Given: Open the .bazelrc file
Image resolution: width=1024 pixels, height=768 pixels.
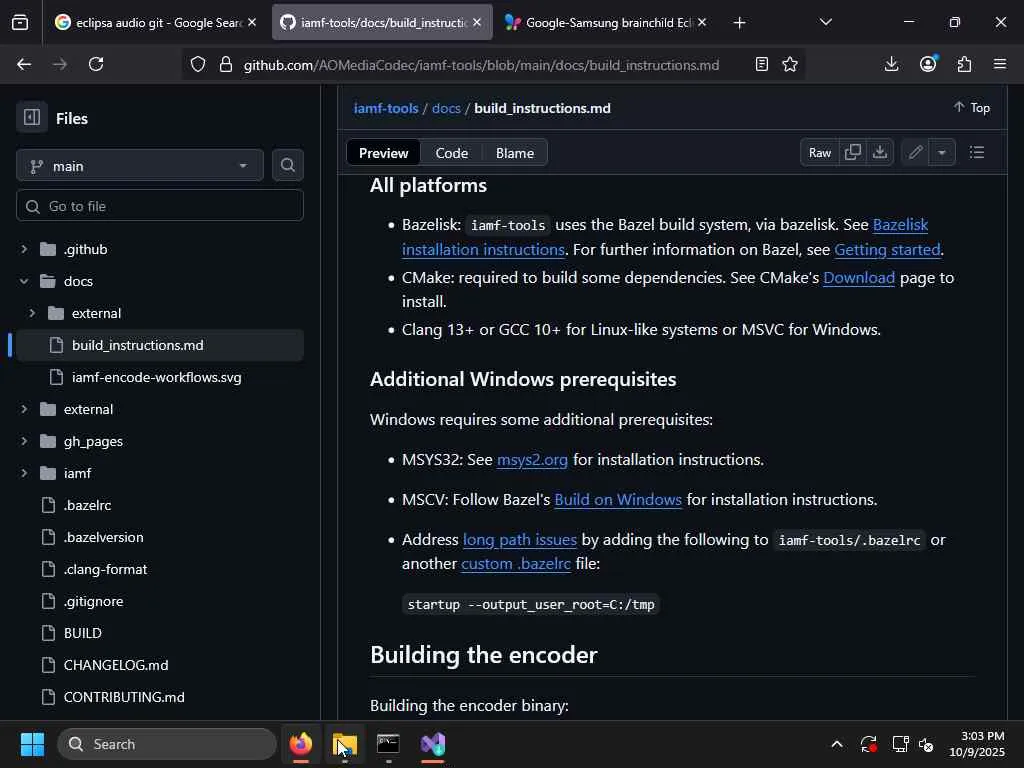Looking at the screenshot, I should point(87,505).
